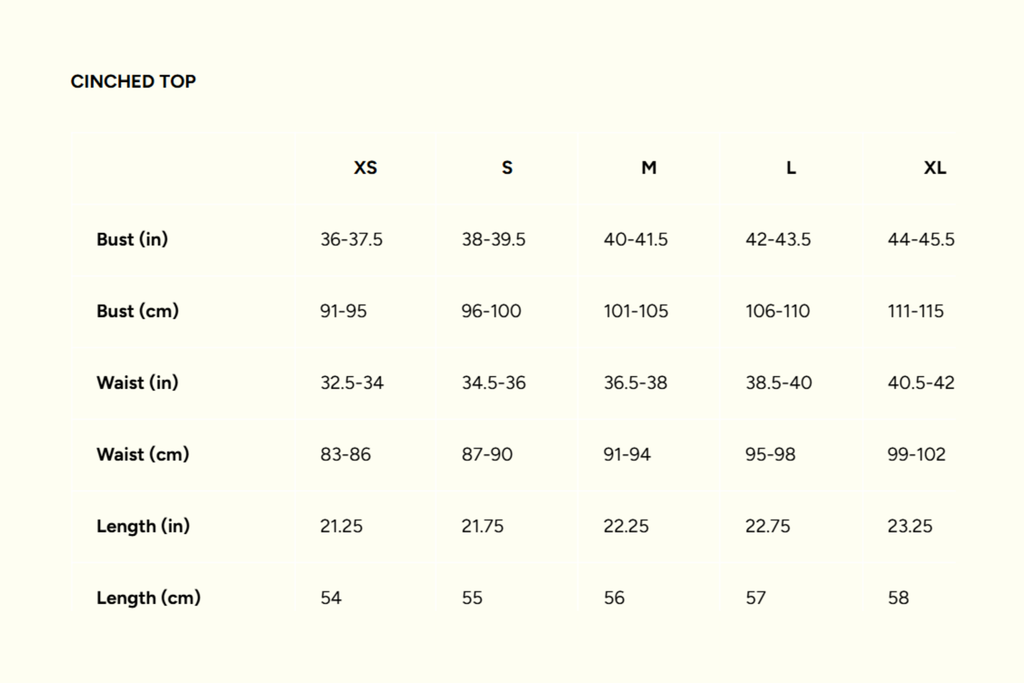
Task: Select the 21.75 length cell
Action: 482,526
